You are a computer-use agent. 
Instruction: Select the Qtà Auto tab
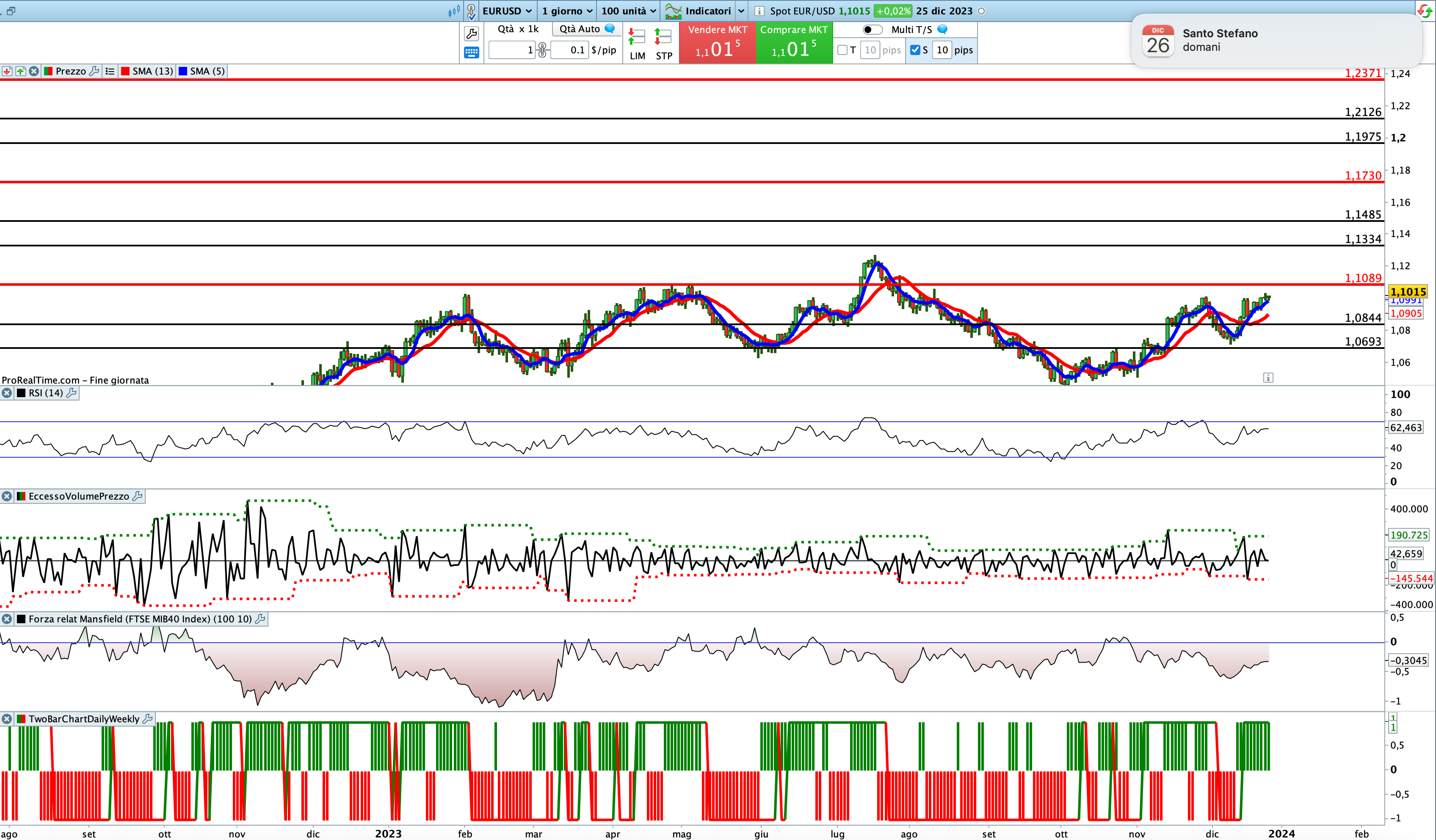pos(587,29)
